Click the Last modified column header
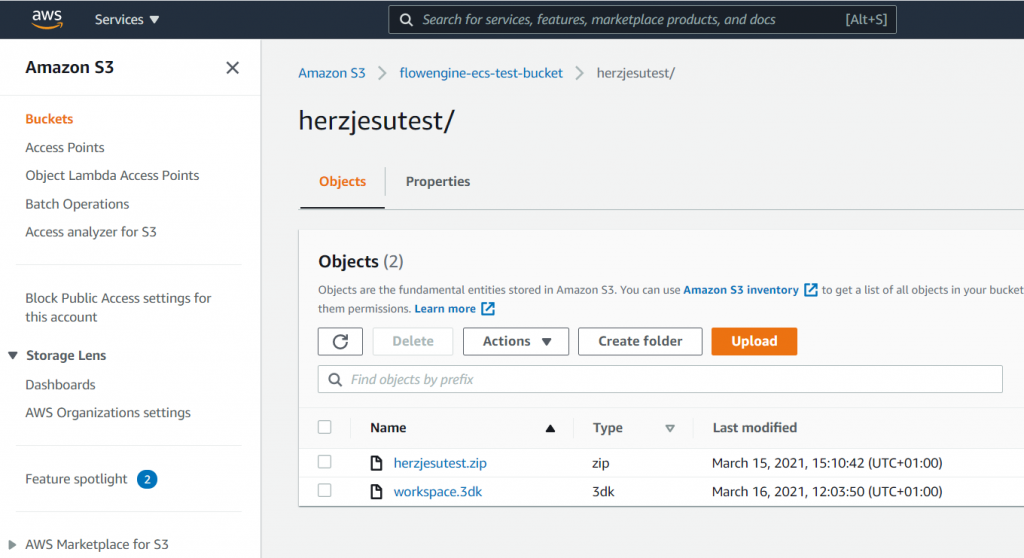 [x=754, y=428]
